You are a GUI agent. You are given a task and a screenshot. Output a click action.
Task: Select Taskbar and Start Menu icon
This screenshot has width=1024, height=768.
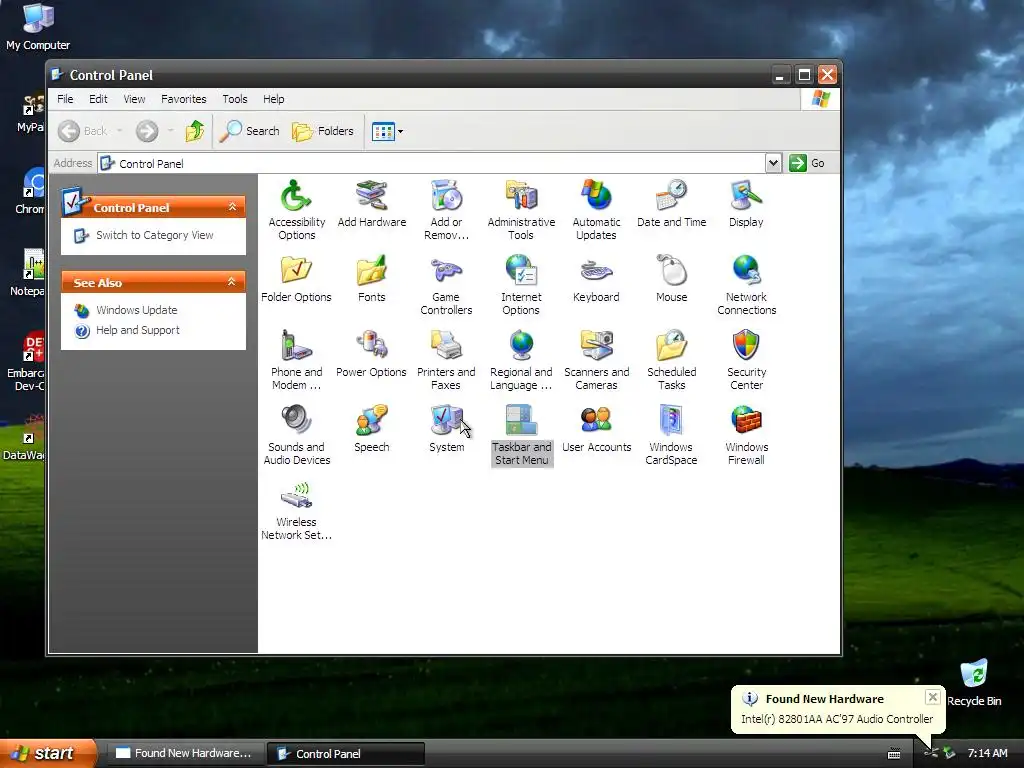521,435
